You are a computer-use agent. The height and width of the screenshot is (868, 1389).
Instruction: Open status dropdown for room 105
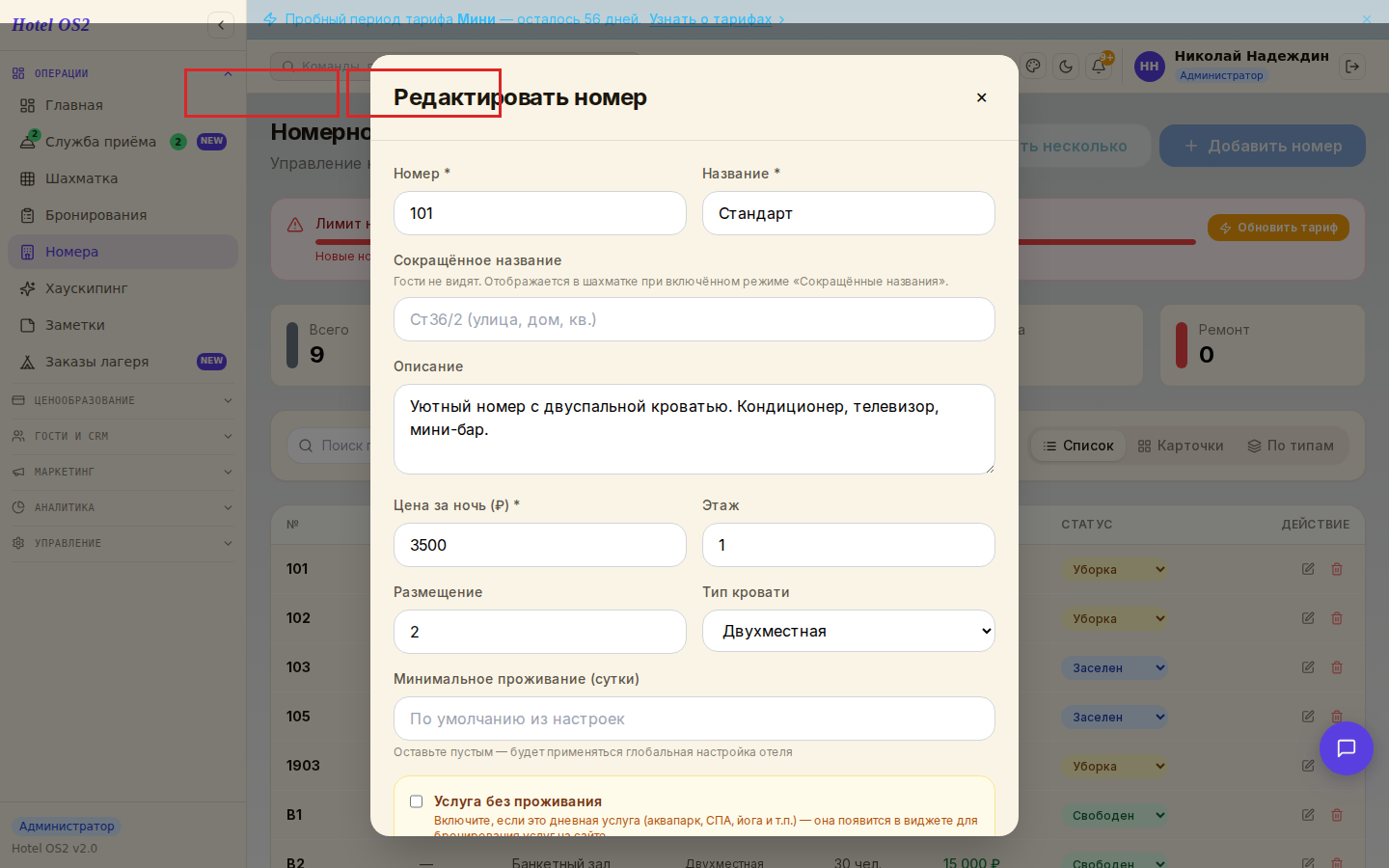[1115, 718]
